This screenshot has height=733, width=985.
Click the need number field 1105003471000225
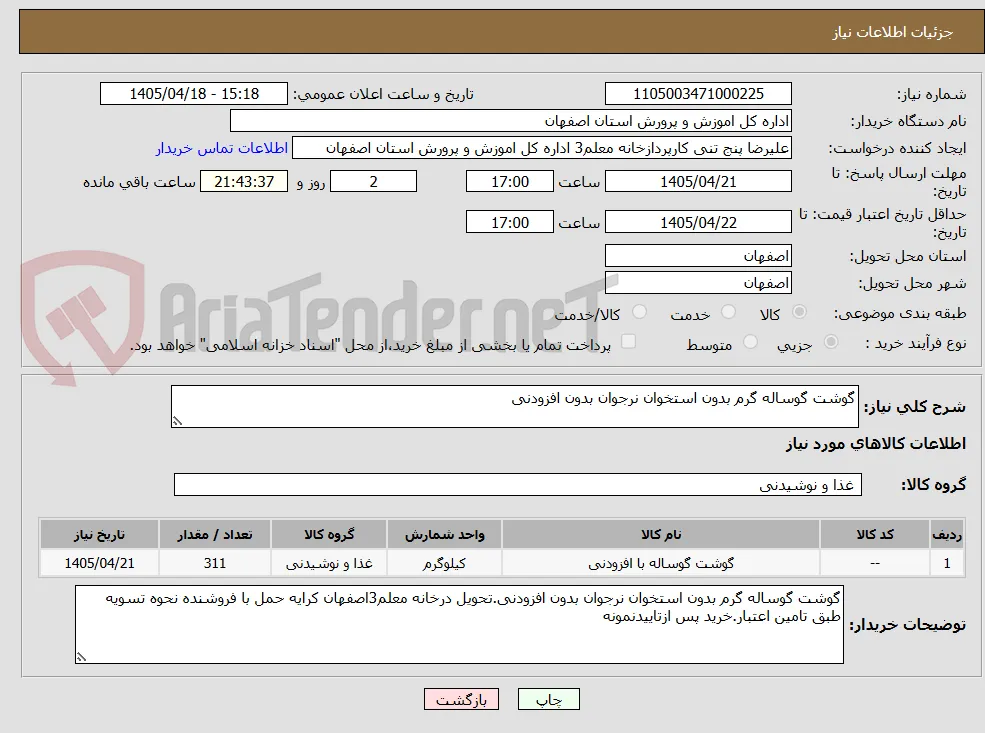(x=698, y=94)
